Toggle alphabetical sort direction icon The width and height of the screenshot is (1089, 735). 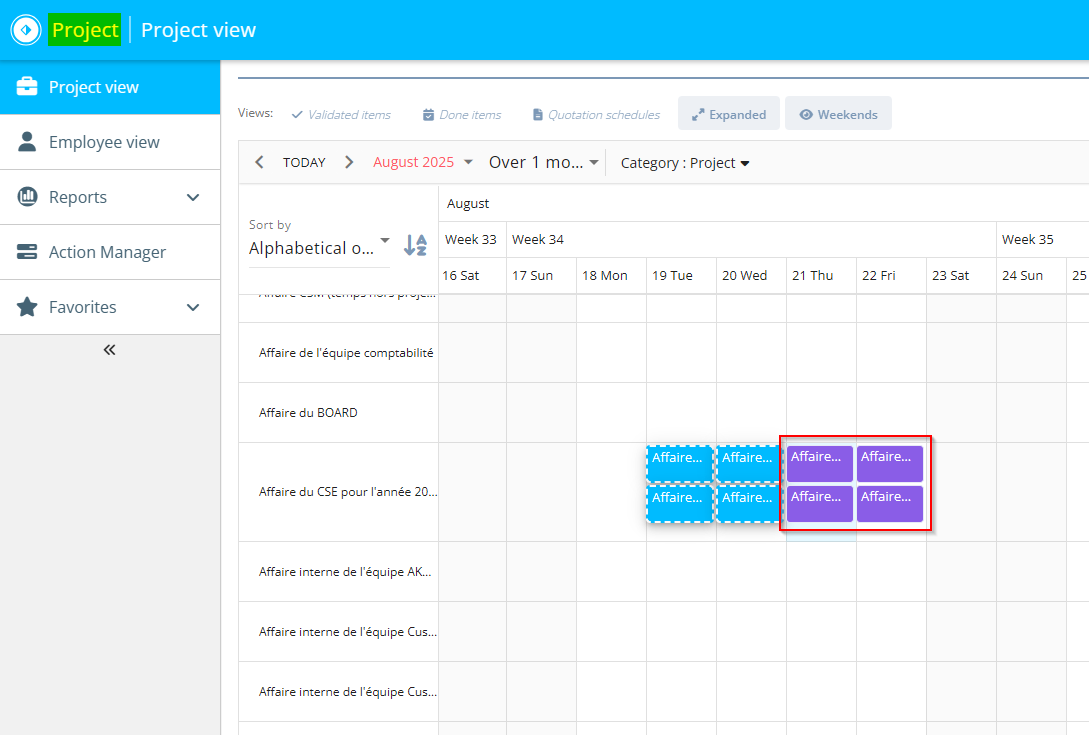(415, 245)
